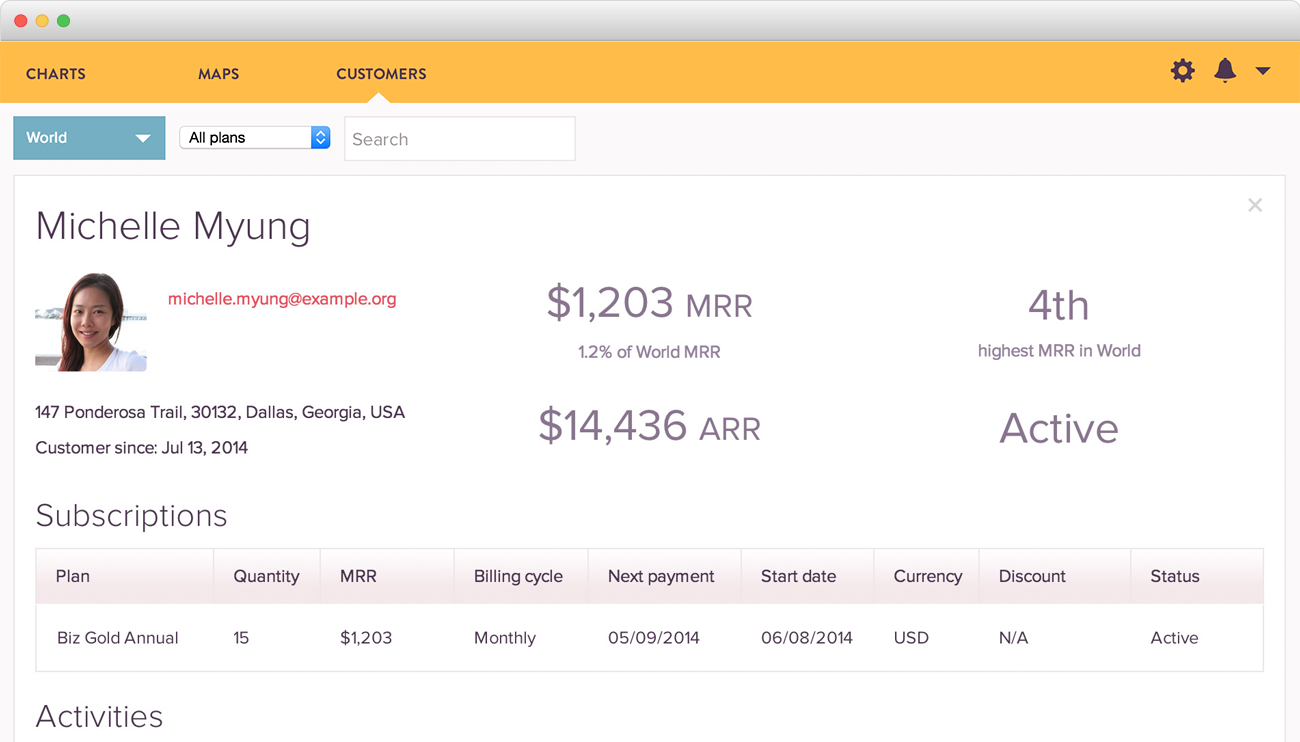Viewport: 1300px width, 742px height.
Task: Select the Currency column header
Action: tap(928, 576)
